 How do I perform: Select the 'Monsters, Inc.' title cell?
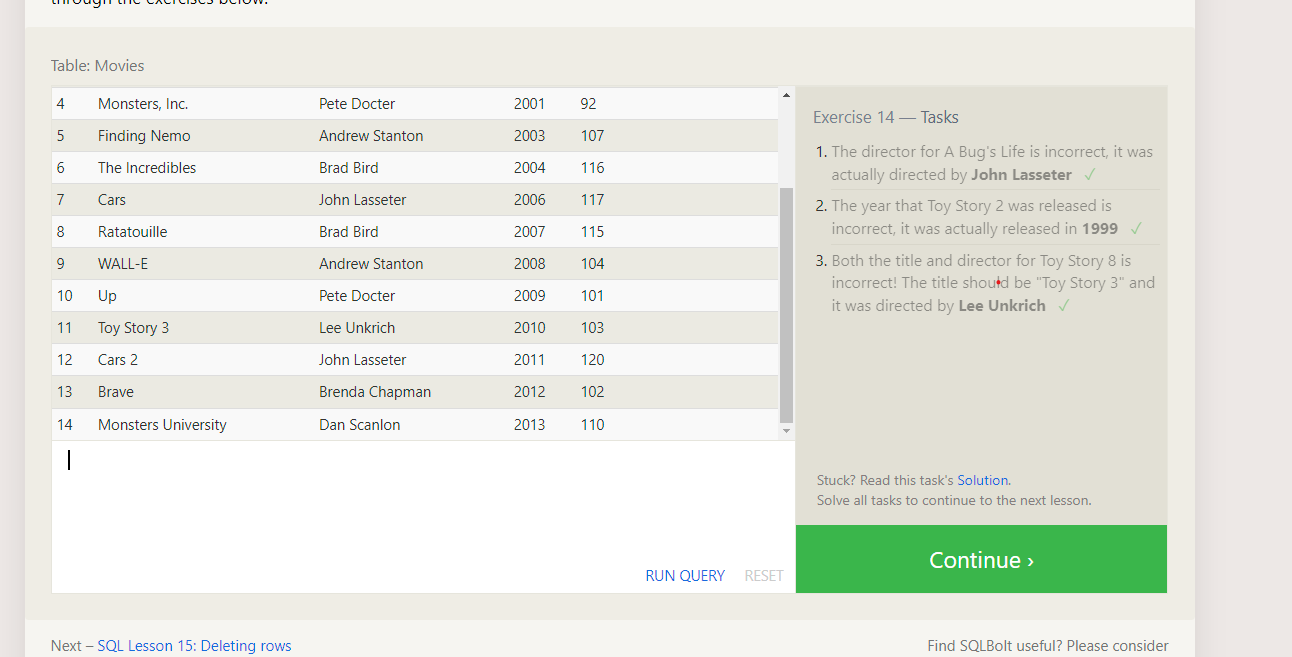tap(143, 104)
